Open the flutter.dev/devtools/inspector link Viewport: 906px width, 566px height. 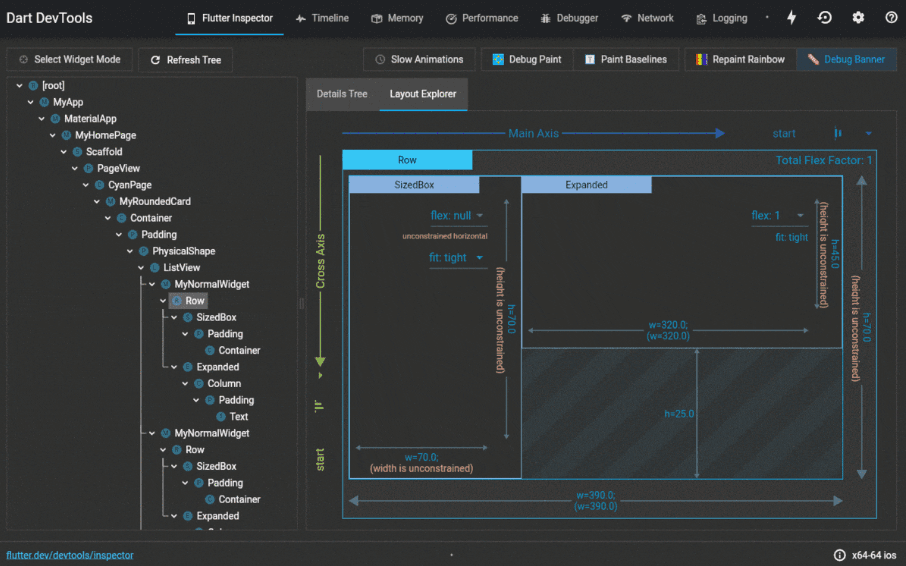[70, 555]
